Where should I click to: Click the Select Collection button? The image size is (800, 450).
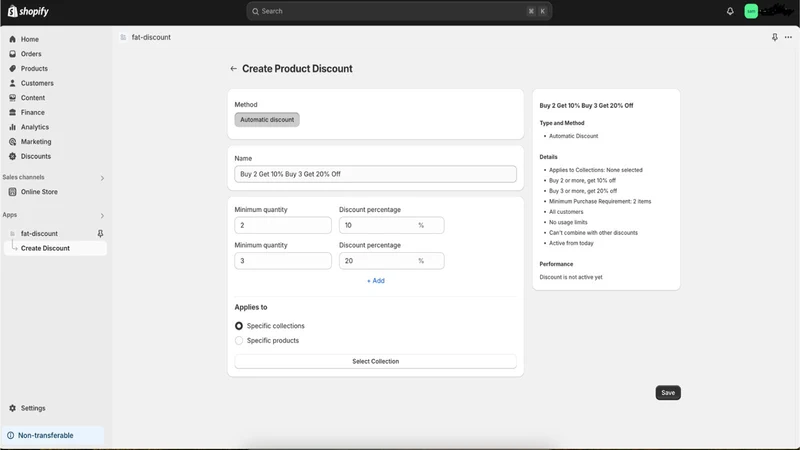(376, 361)
